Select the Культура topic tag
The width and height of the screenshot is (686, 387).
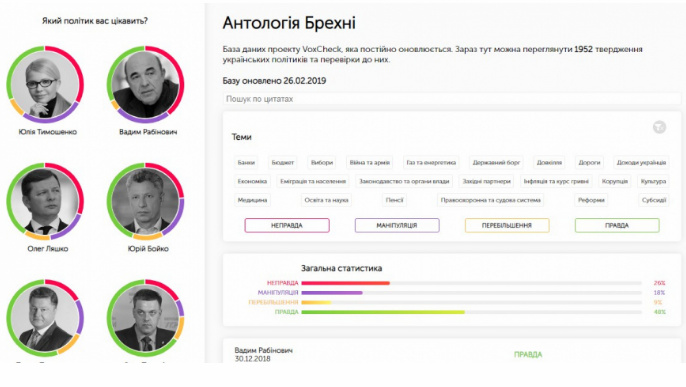(x=653, y=181)
